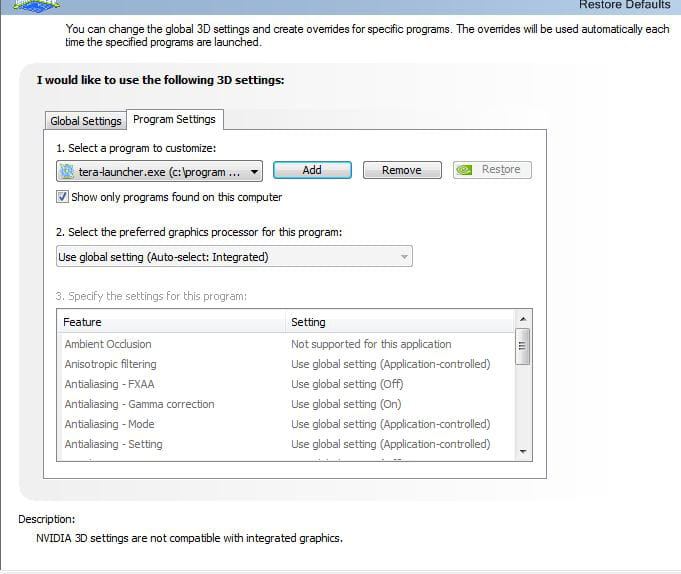Open the tera-launcher.exe program dropdown
This screenshot has height=574, width=681.
(x=159, y=172)
